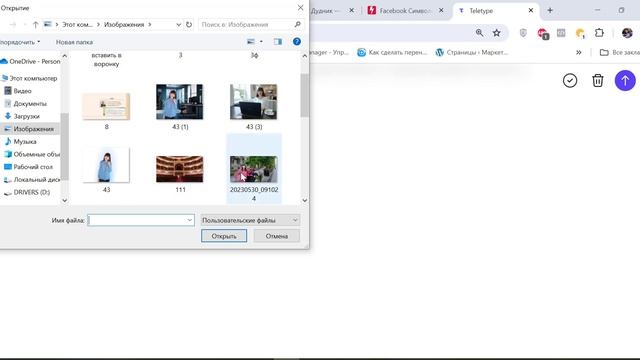Click Изображения in the address breadcrumb

124,24
